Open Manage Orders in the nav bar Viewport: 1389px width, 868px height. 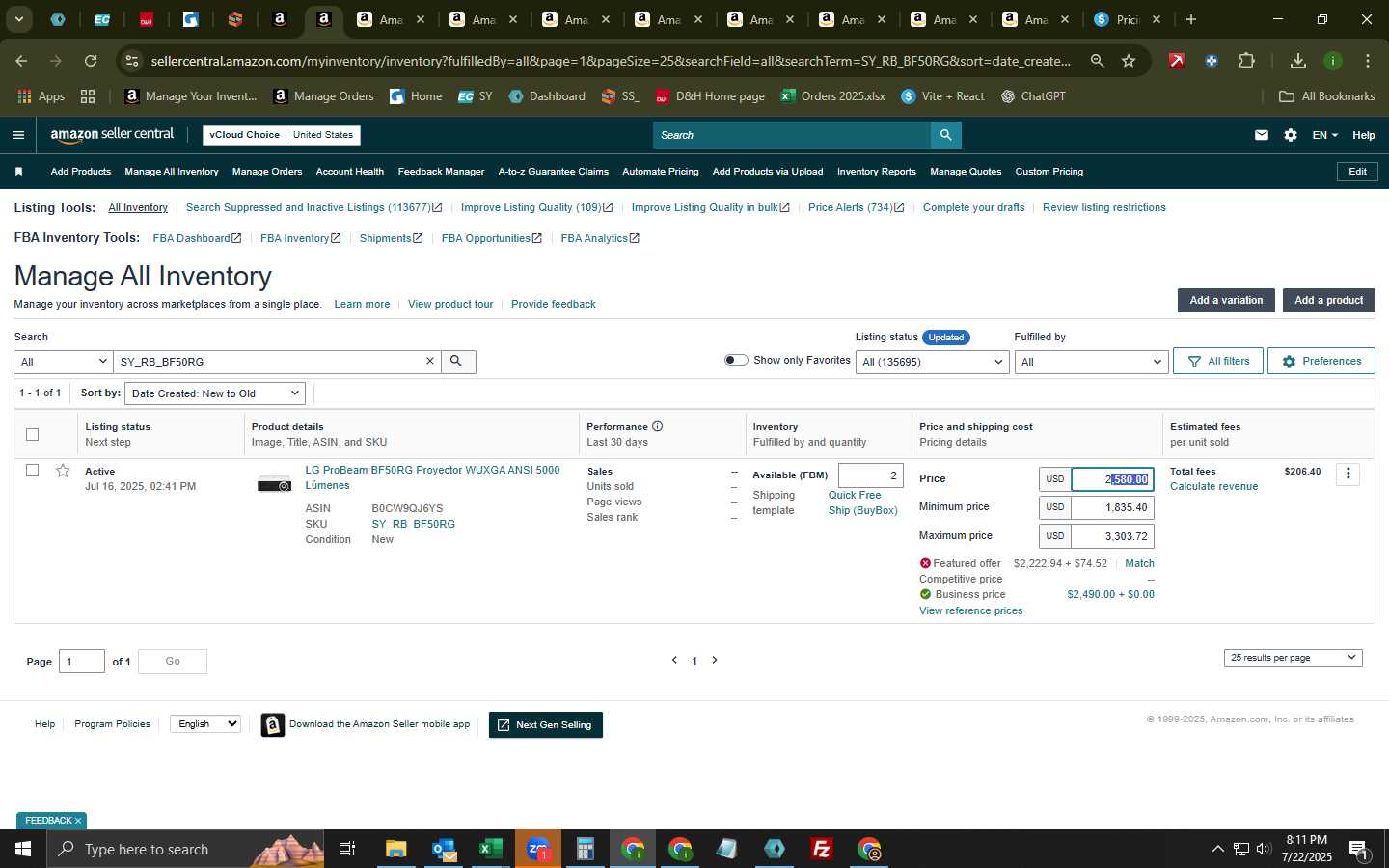tap(267, 172)
